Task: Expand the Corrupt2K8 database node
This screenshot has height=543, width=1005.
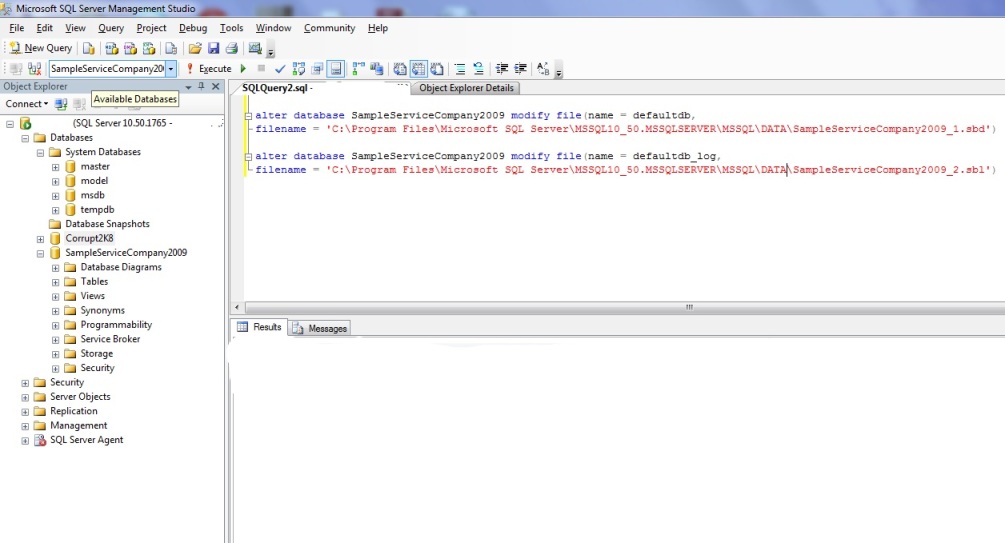Action: [41, 239]
